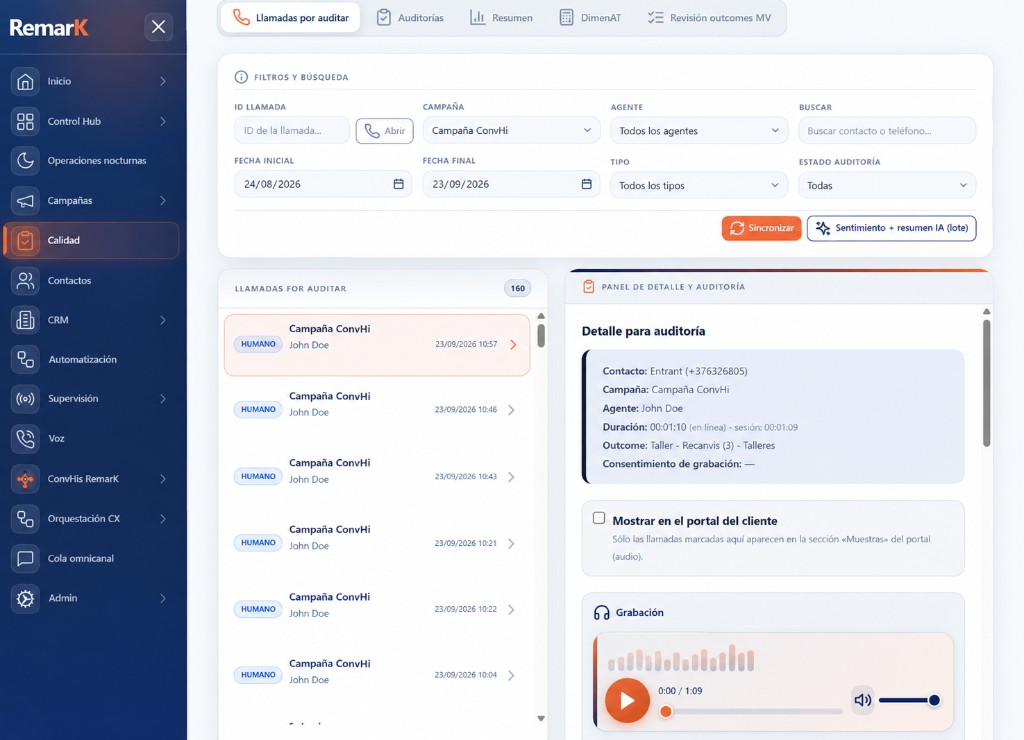Click calendar icon in Fecha final field

[586, 184]
